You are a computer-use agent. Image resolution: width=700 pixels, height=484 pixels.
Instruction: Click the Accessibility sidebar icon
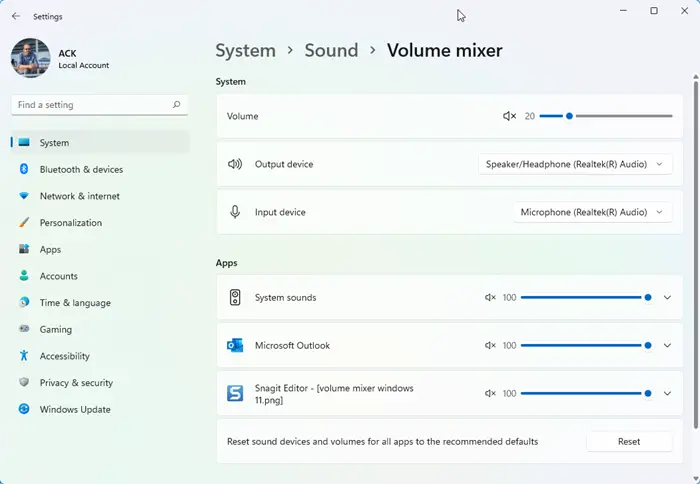pyautogui.click(x=24, y=356)
